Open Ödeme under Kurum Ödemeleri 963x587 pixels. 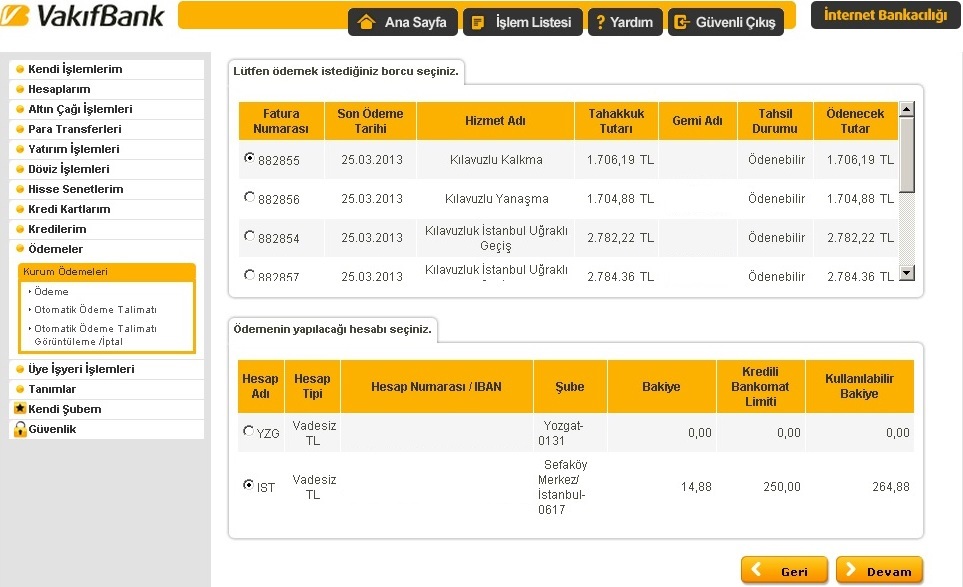tap(51, 291)
